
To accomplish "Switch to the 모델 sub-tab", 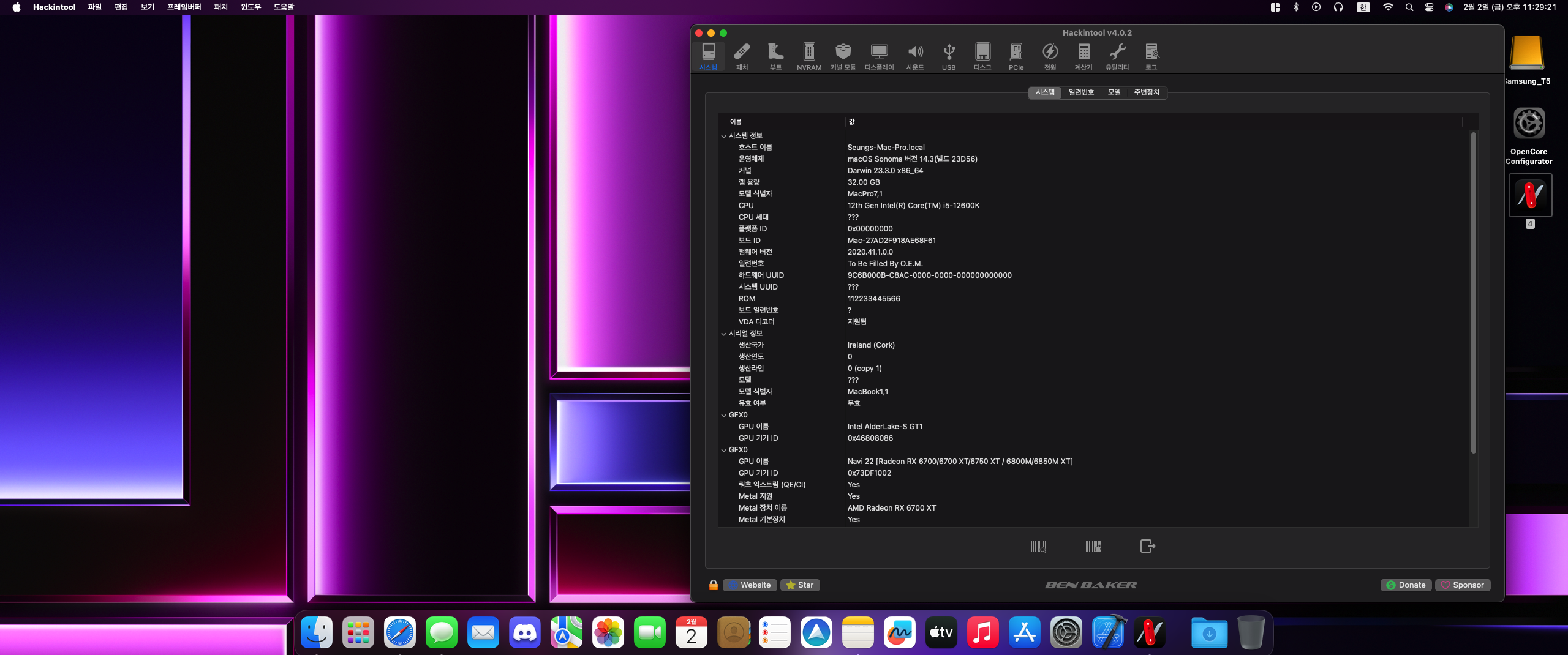I will coord(1114,92).
